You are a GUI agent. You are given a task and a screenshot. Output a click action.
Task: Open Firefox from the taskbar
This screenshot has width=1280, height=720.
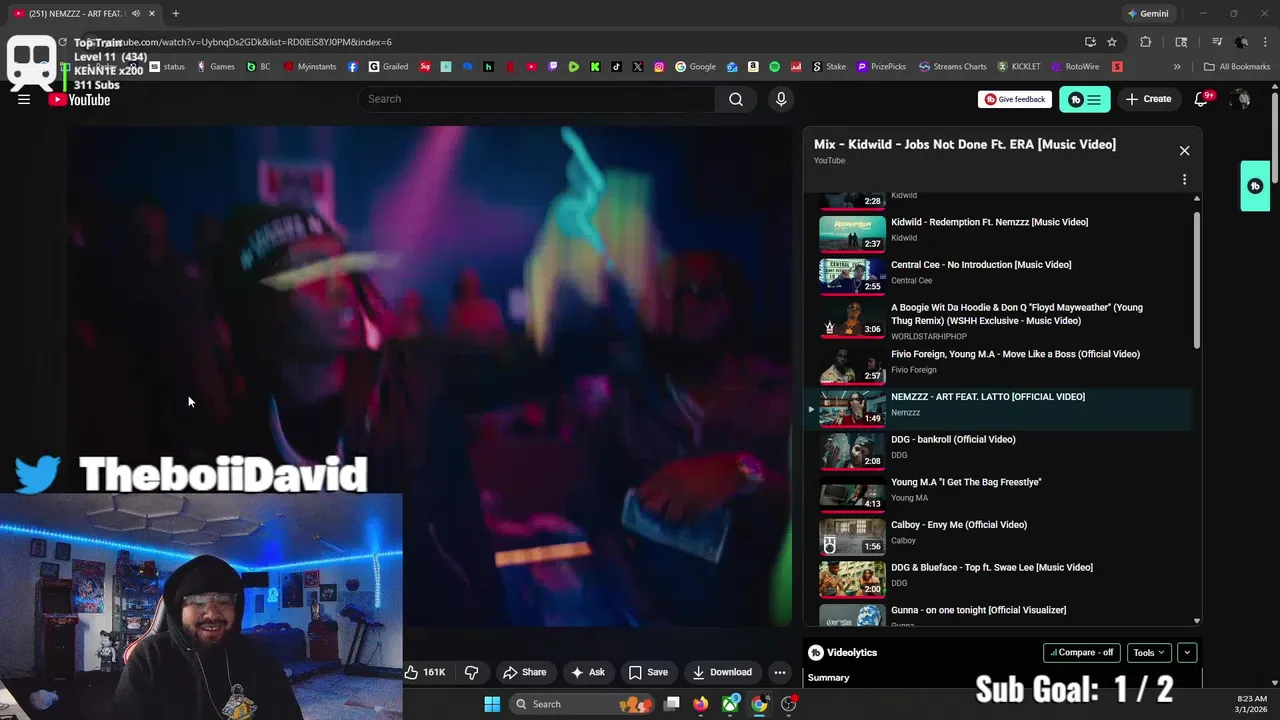pos(701,704)
